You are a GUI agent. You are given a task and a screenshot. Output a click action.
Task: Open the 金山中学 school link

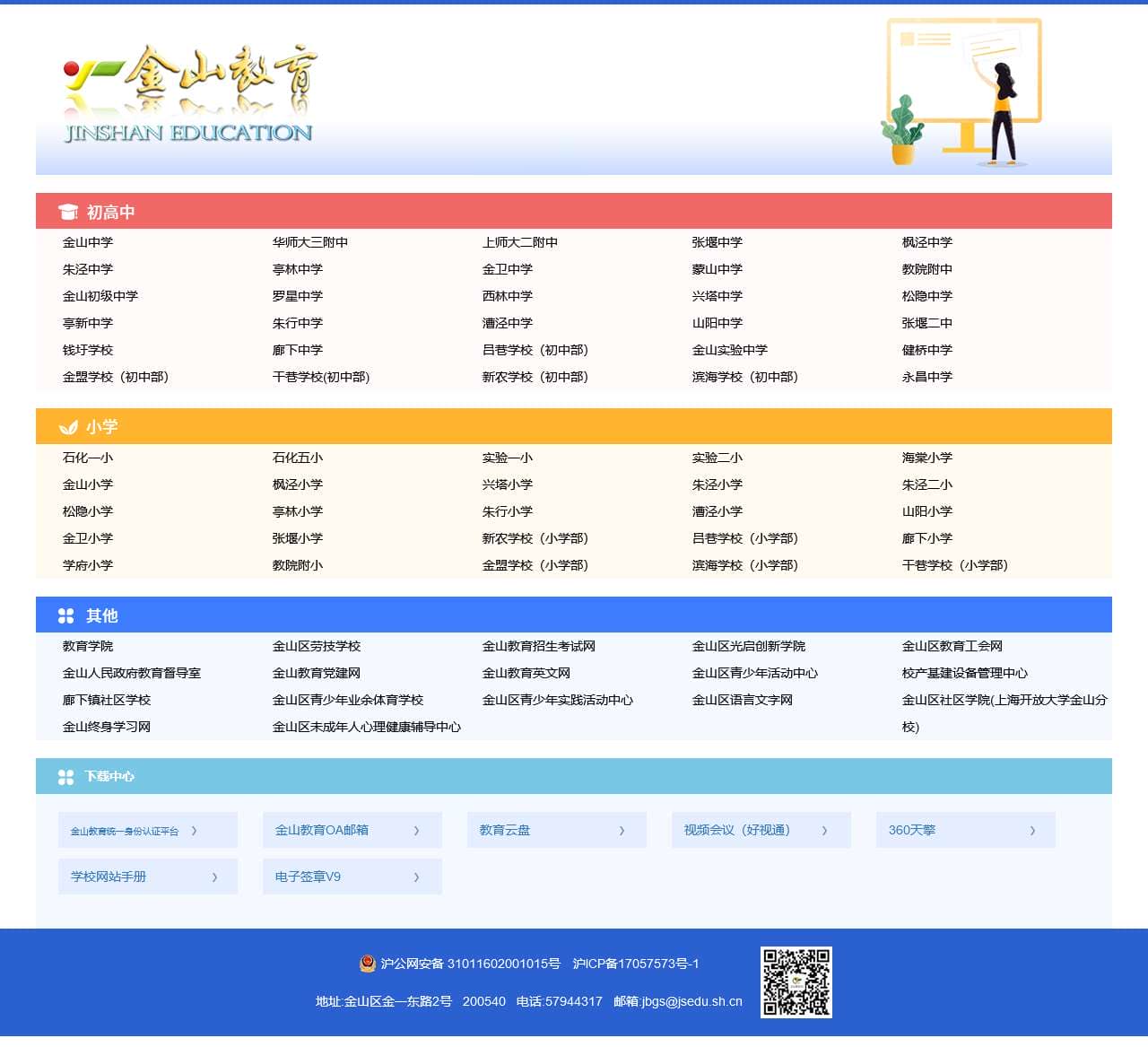coord(88,242)
